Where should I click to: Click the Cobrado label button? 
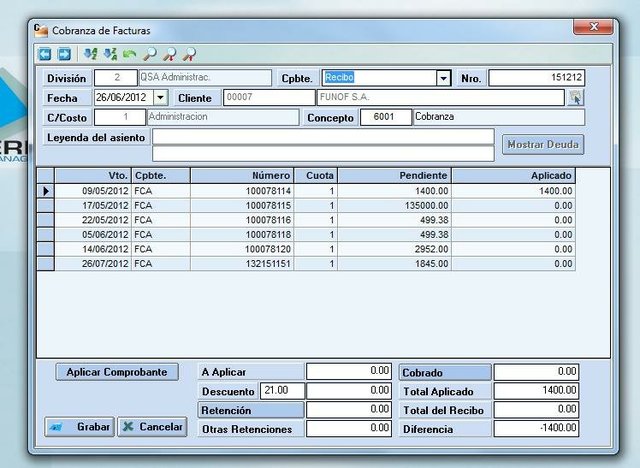[x=445, y=373]
